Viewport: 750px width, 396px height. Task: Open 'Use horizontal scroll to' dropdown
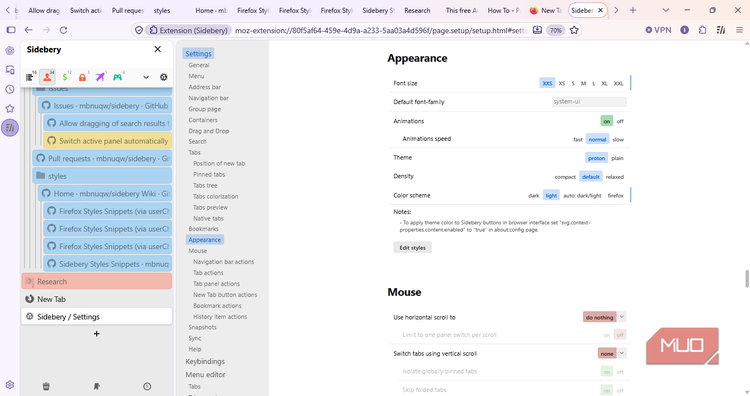[604, 317]
